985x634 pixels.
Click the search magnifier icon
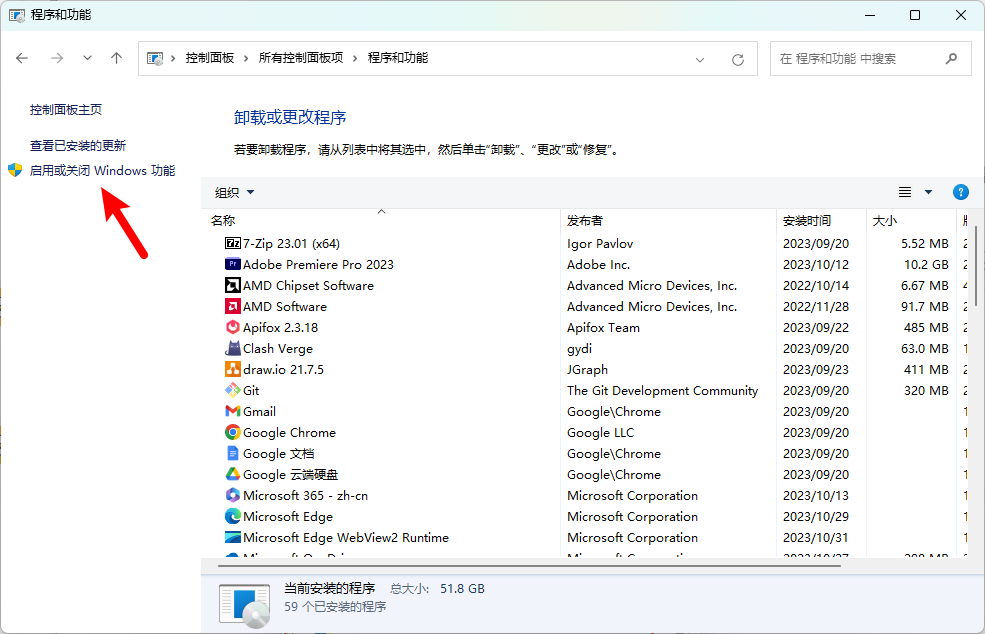click(x=952, y=58)
